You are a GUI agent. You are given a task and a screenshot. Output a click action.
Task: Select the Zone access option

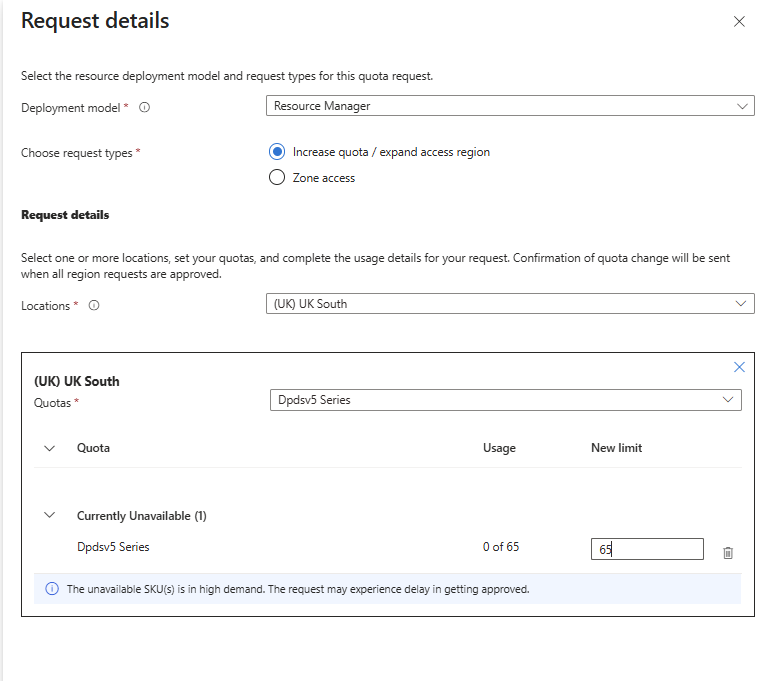coord(277,178)
